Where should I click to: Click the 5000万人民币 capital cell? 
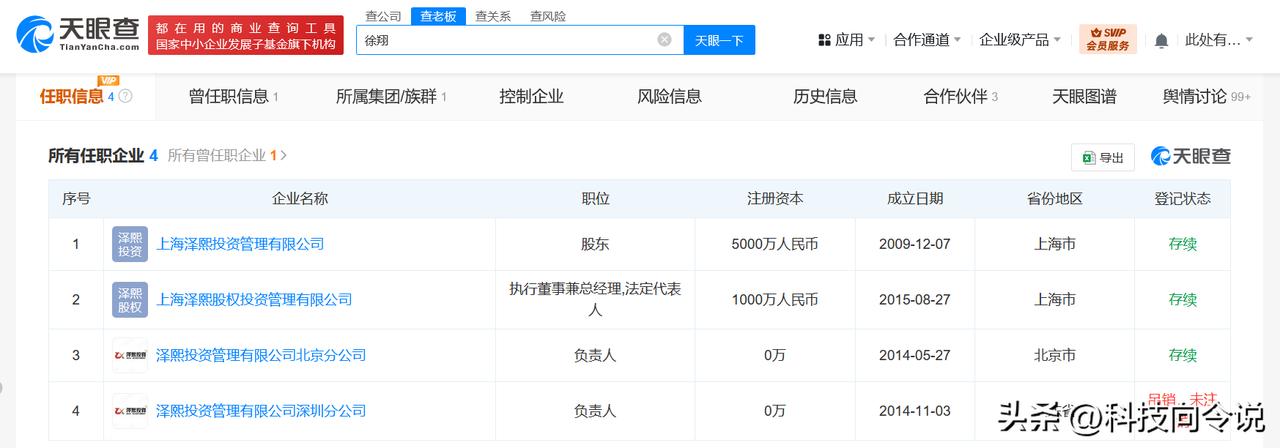(x=775, y=244)
